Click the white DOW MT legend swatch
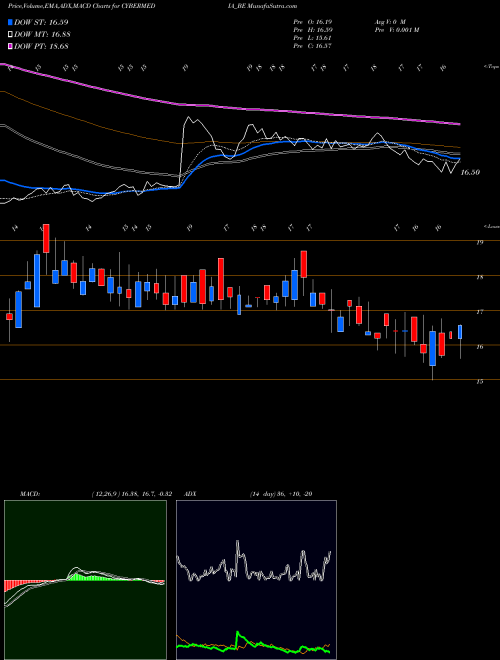 (x=11, y=35)
